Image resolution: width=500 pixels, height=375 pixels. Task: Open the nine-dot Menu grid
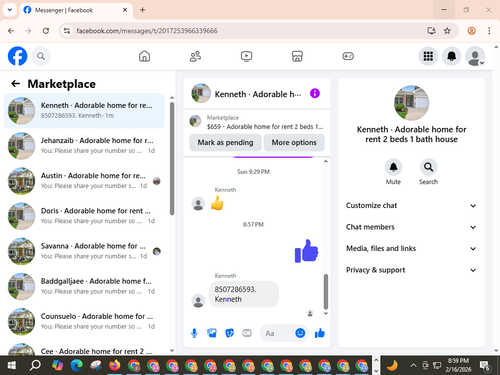coord(428,56)
